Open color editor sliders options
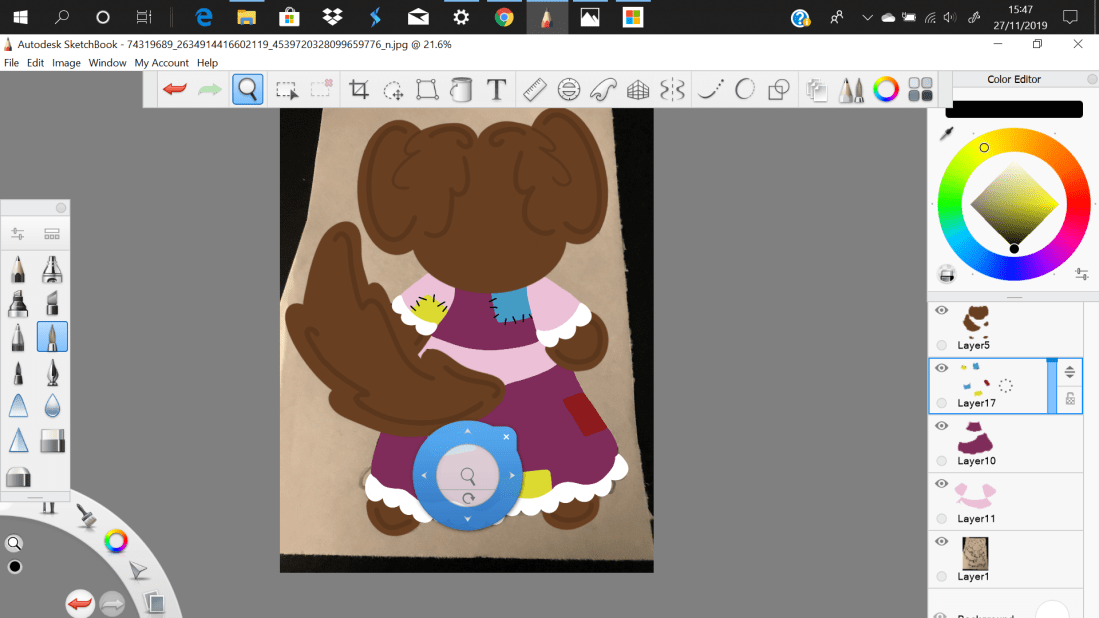 pyautogui.click(x=1081, y=274)
